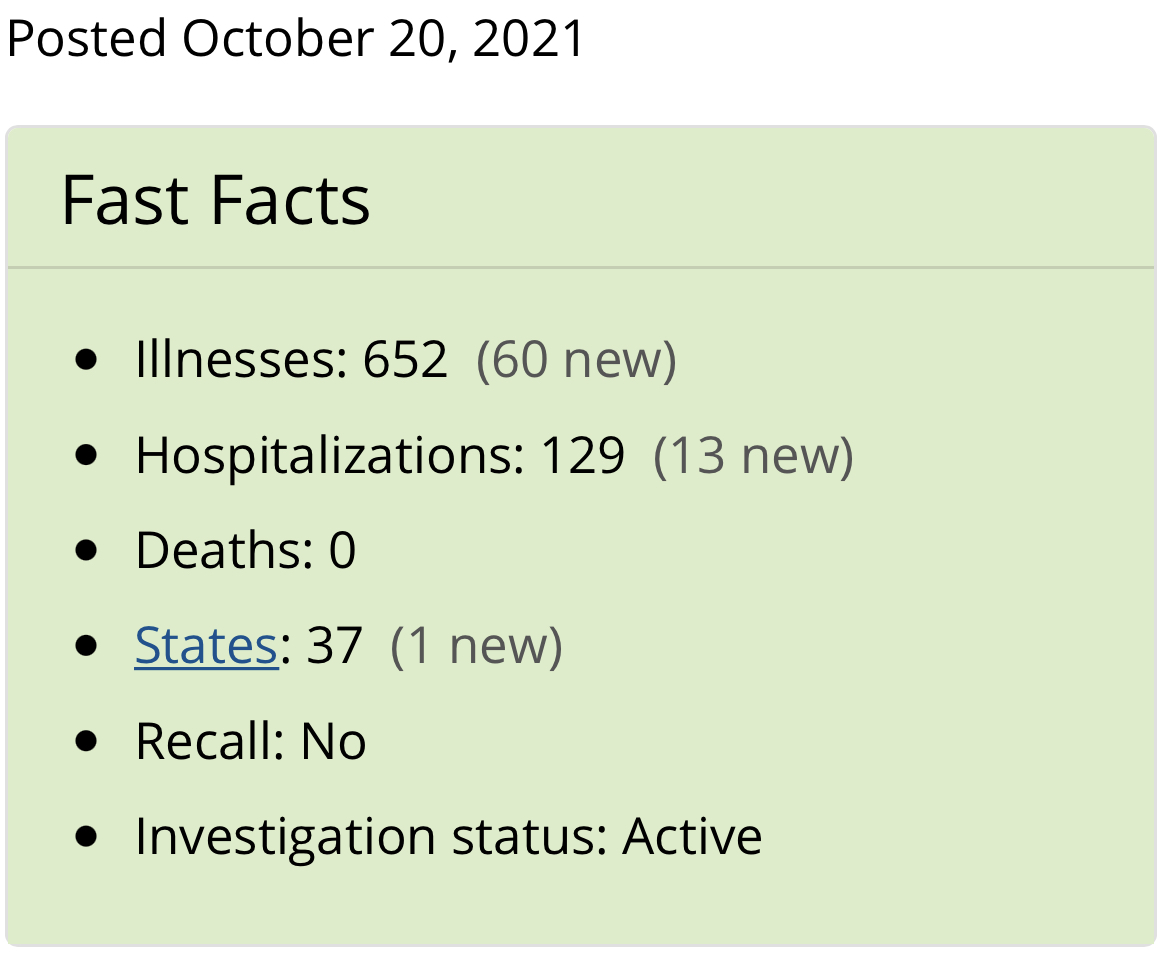Click the word Active in investigation status

[693, 836]
